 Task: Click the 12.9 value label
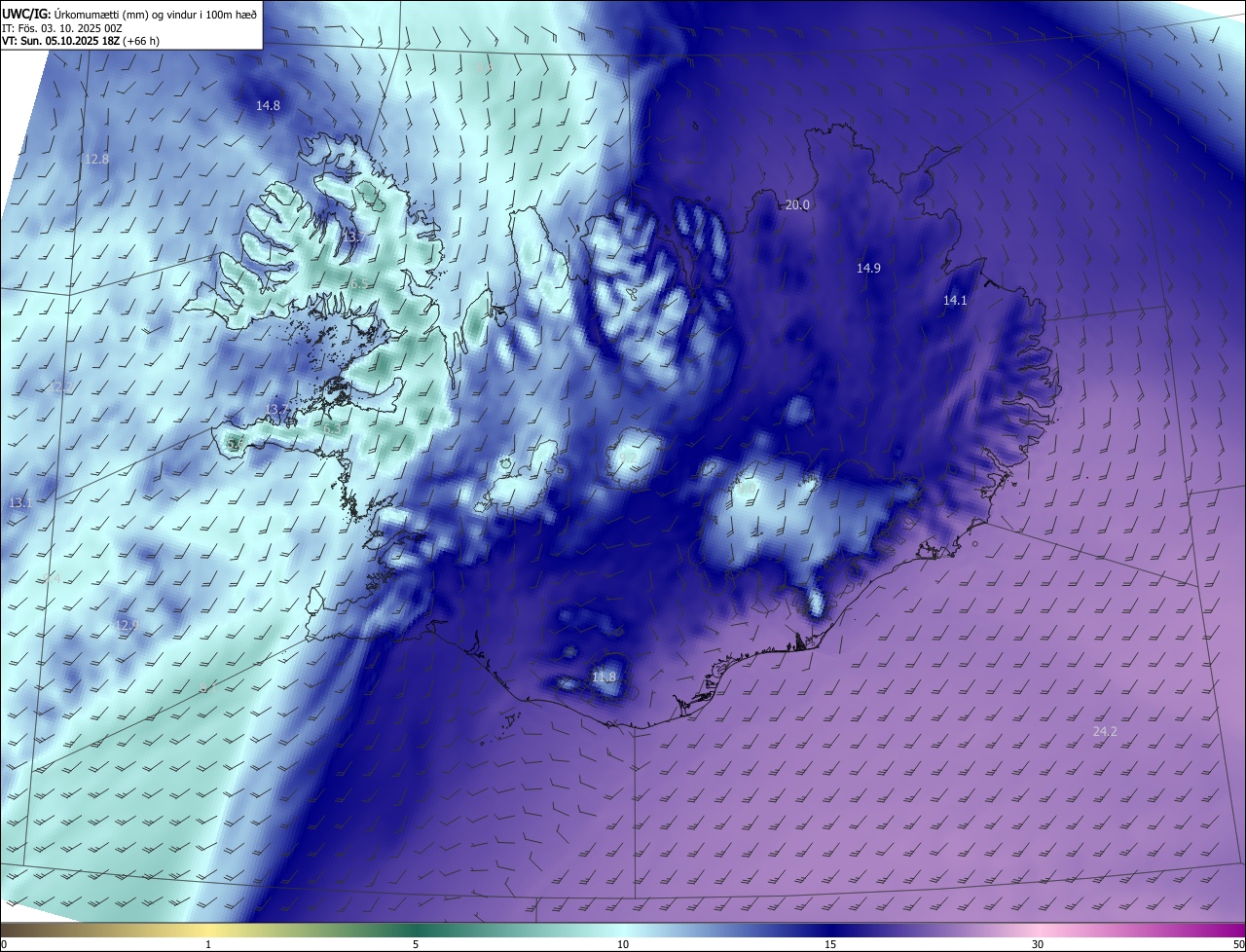pyautogui.click(x=126, y=625)
